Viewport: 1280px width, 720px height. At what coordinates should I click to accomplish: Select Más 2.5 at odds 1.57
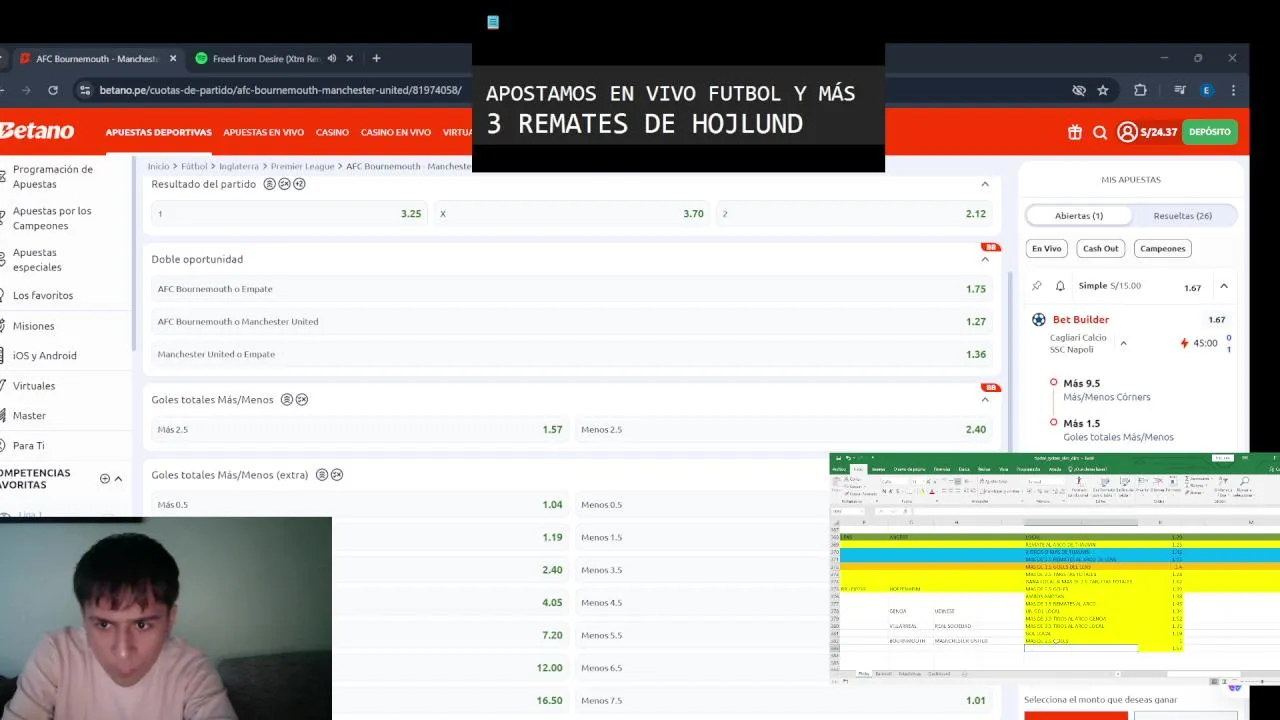360,430
